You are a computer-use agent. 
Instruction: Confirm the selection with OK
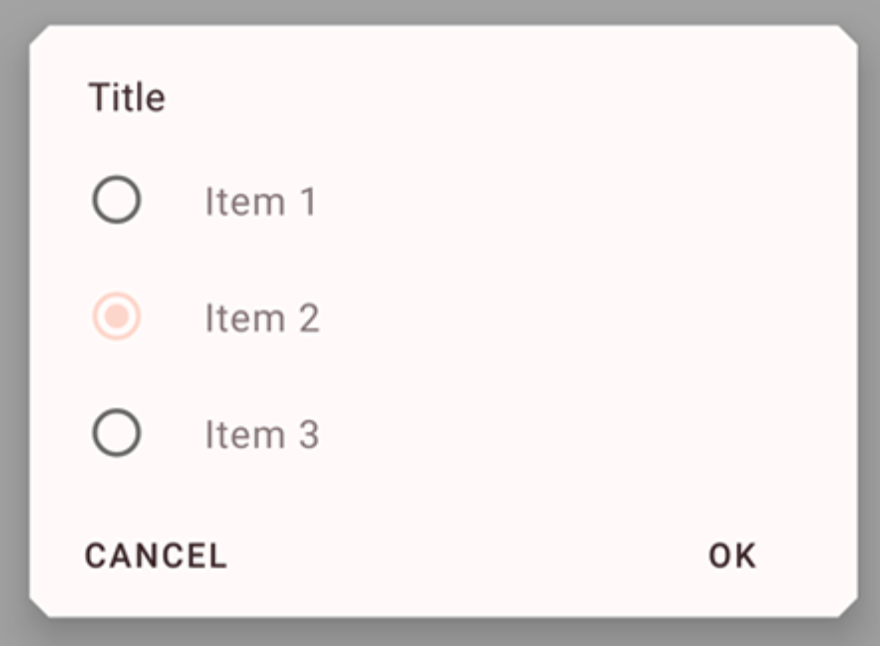click(x=732, y=556)
